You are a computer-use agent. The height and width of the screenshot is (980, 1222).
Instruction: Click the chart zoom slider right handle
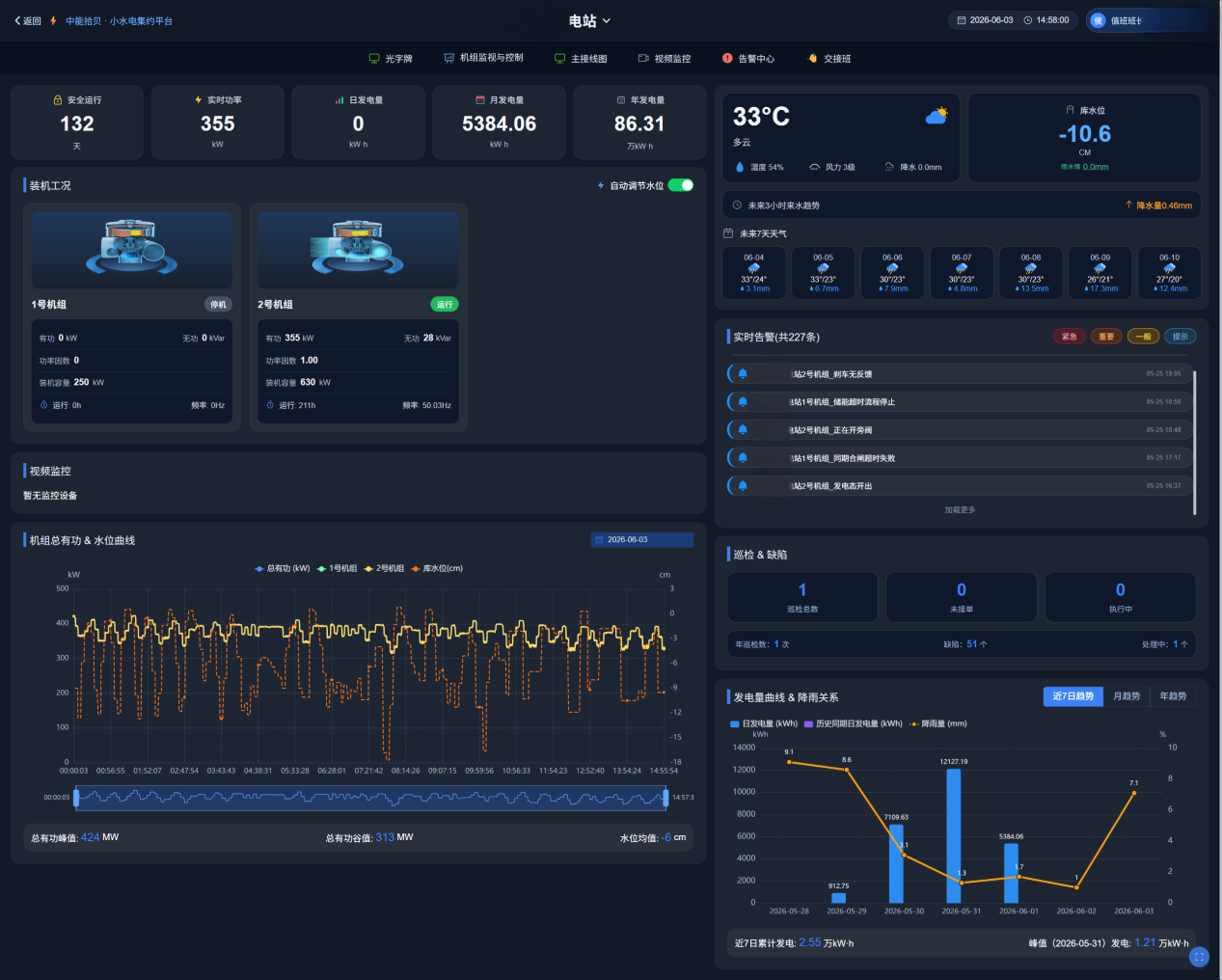tap(665, 798)
